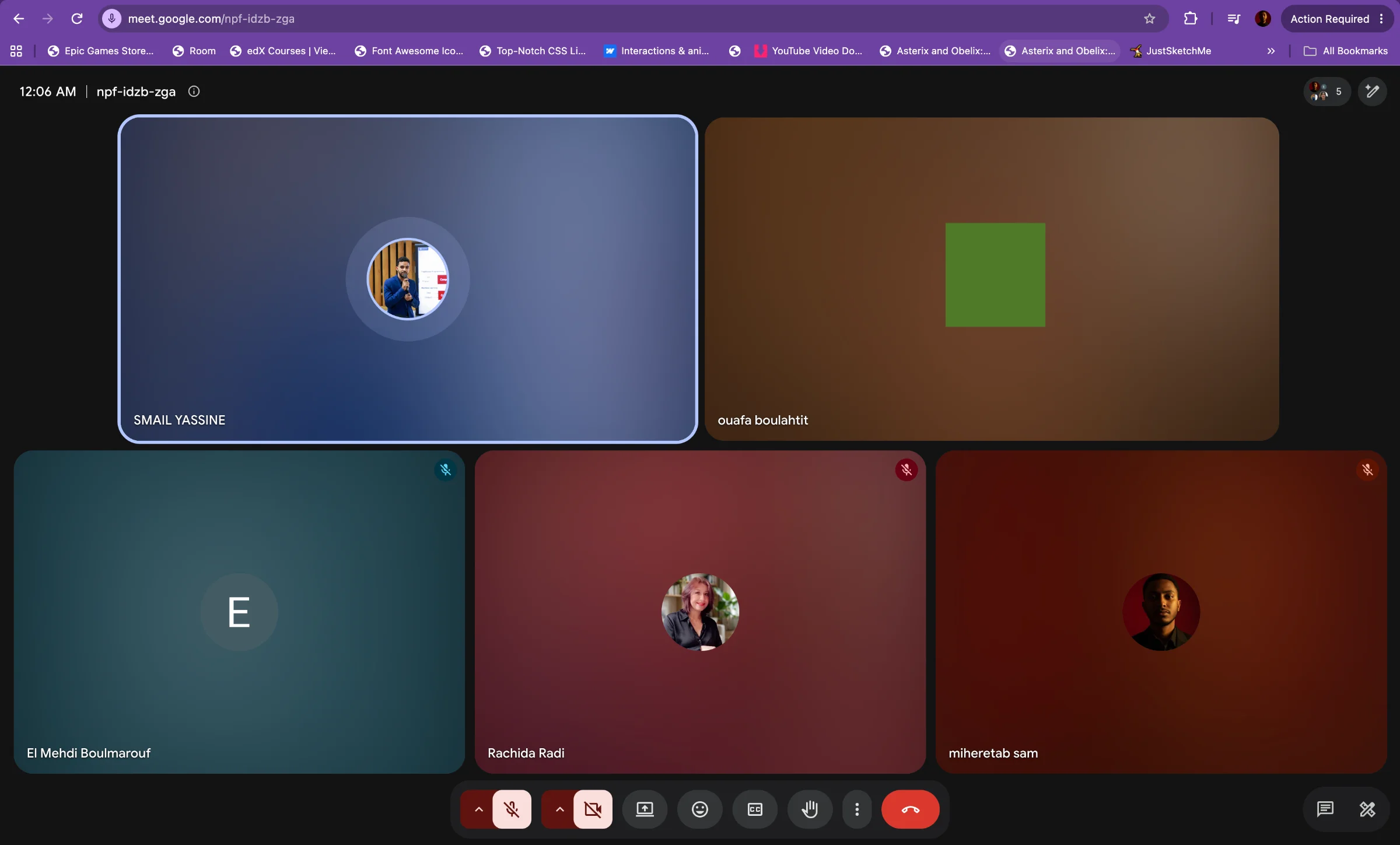This screenshot has width=1400, height=845.
Task: Open the Extensions puzzle icon
Action: pos(1190,19)
